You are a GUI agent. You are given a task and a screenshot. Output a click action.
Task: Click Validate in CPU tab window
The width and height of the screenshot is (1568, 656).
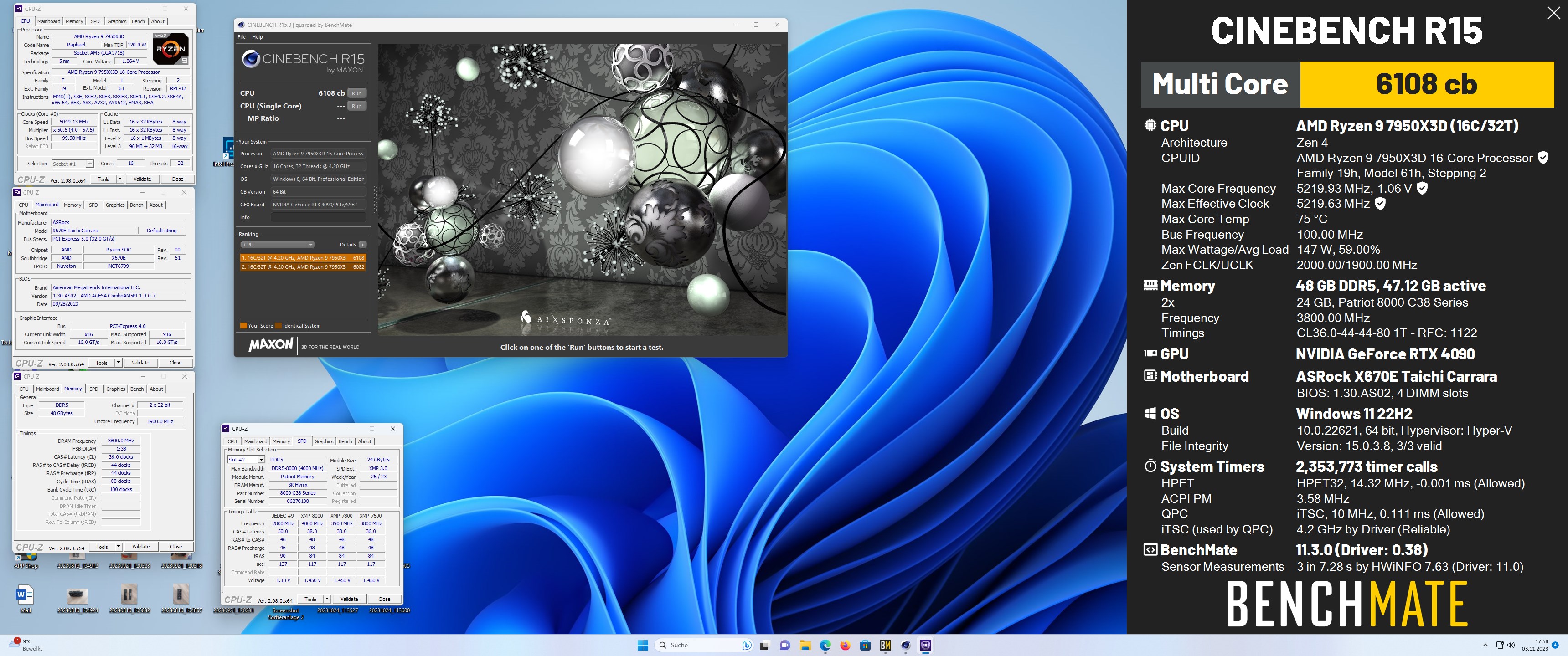[x=142, y=179]
